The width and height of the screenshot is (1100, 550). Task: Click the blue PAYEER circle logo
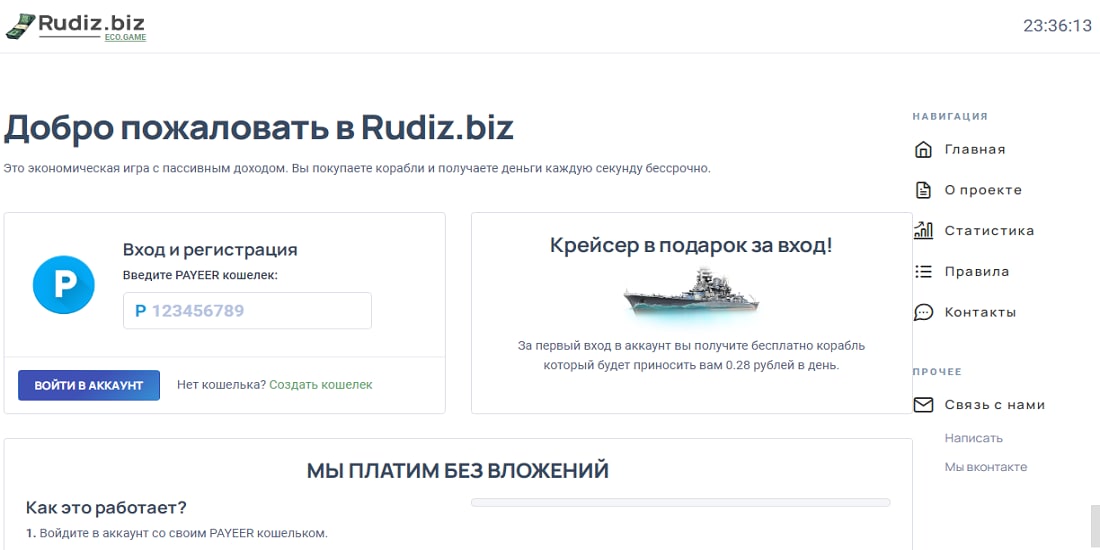[x=64, y=285]
